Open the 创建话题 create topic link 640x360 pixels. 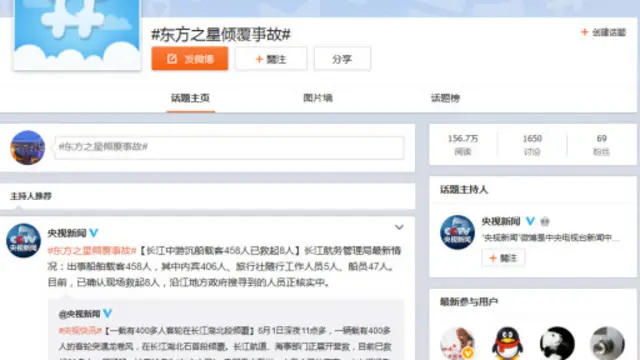coord(603,32)
